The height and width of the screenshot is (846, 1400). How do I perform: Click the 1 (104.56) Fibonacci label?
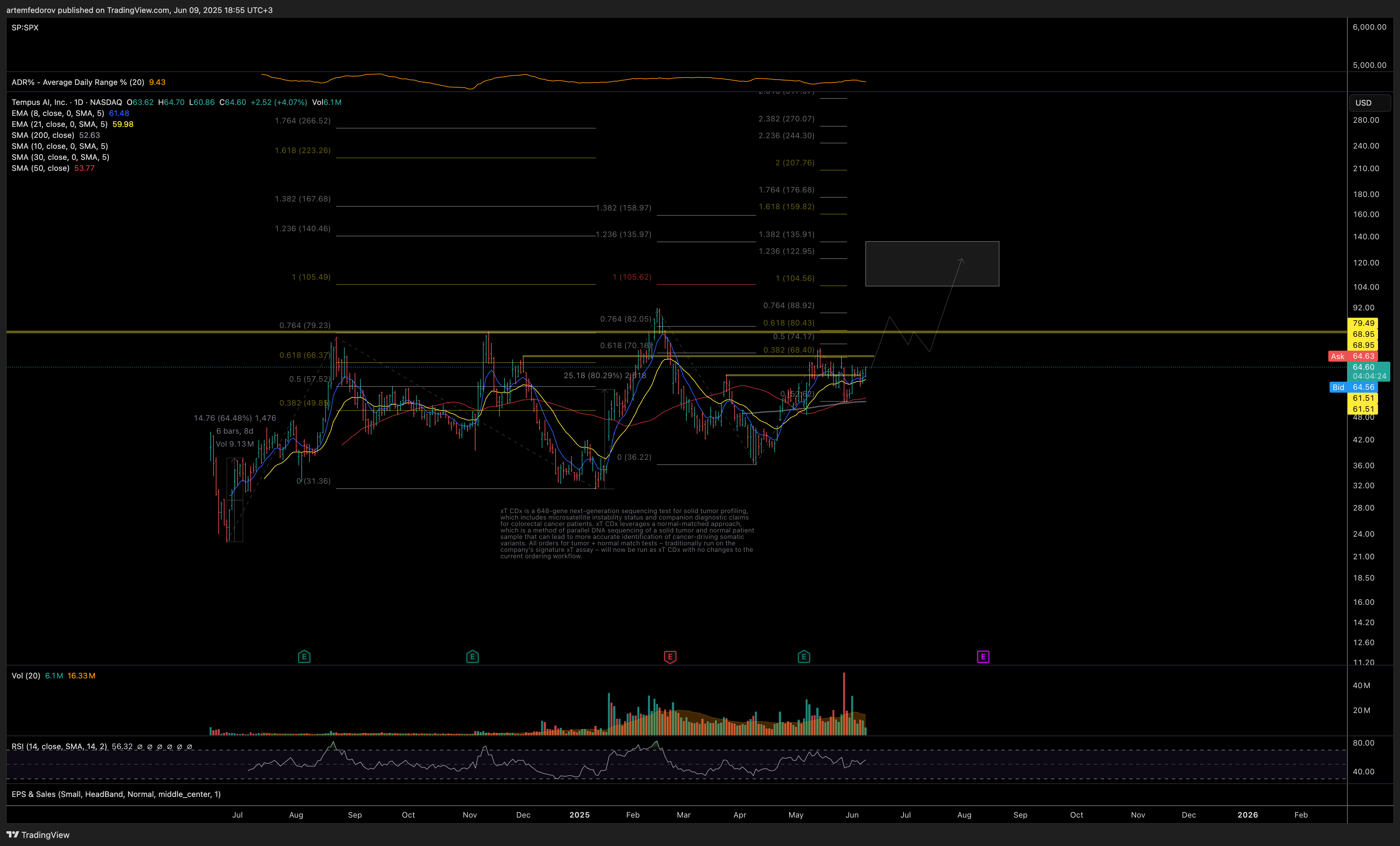click(795, 278)
